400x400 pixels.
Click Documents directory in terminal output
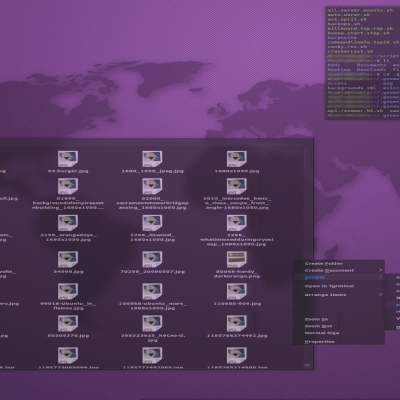pyautogui.click(x=371, y=65)
